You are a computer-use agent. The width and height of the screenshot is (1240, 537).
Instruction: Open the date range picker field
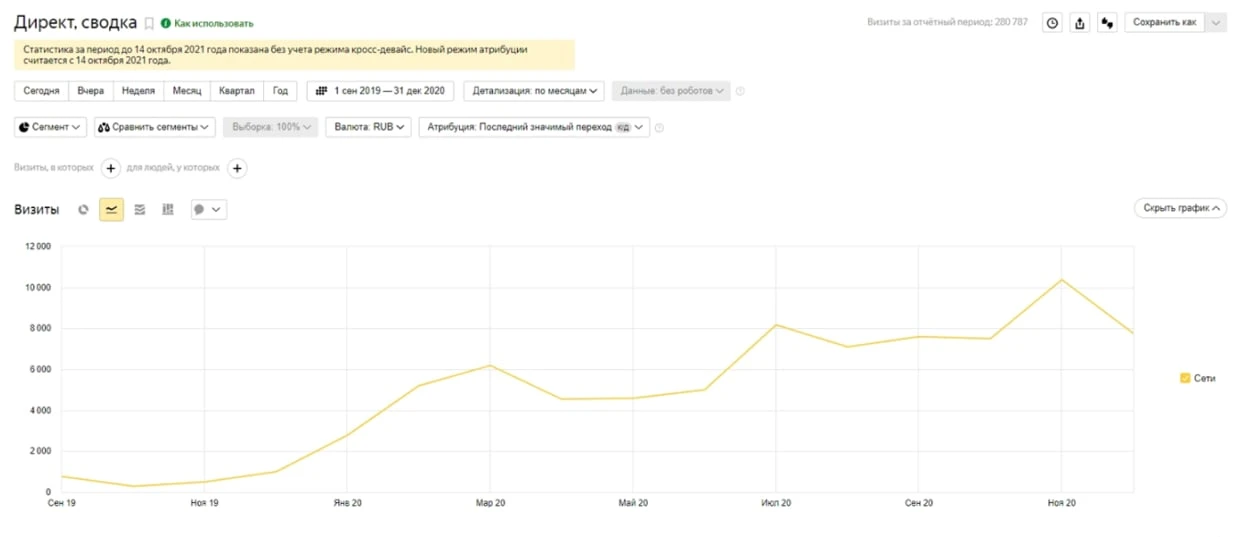380,91
